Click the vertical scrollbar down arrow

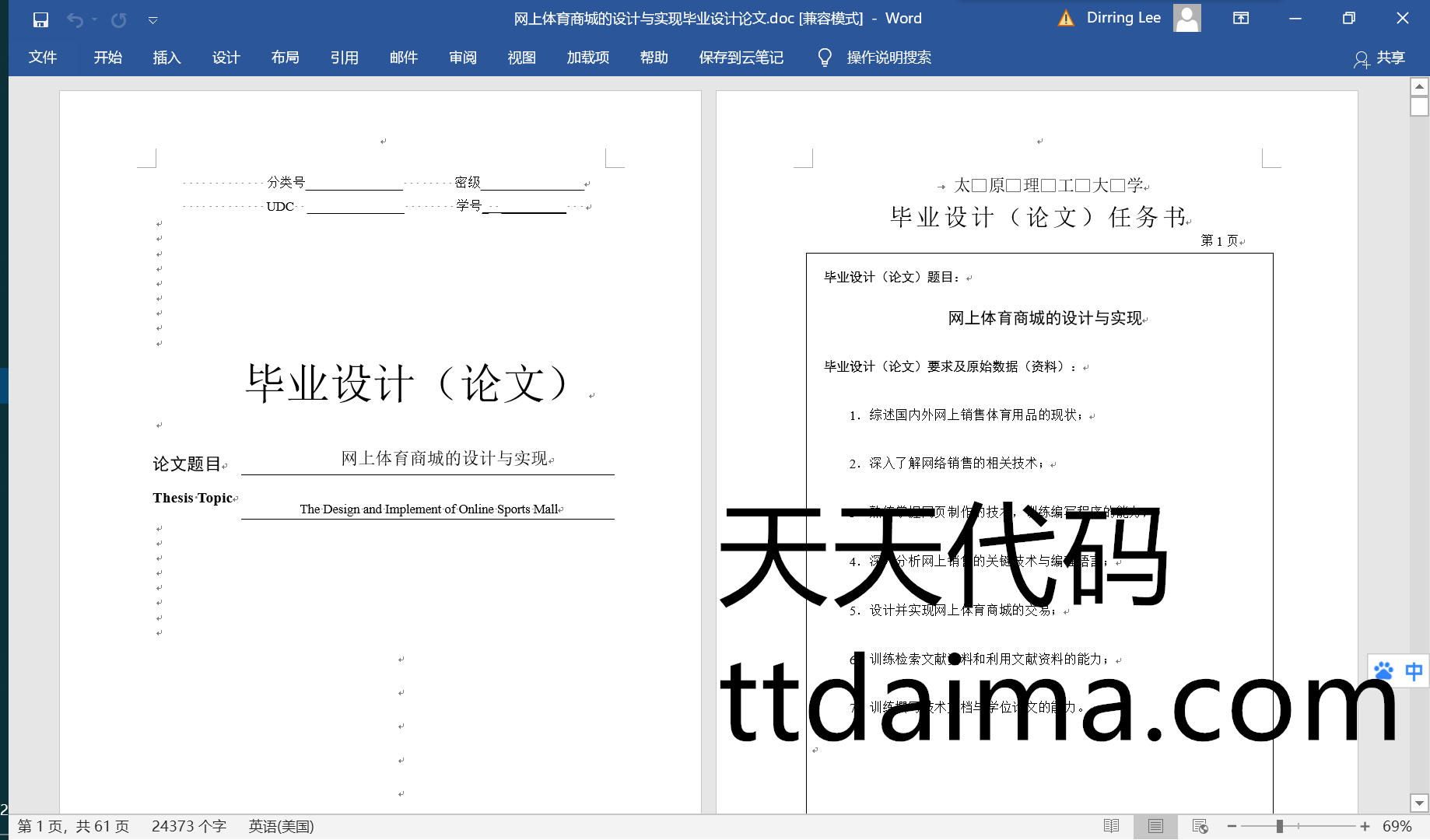[1419, 803]
